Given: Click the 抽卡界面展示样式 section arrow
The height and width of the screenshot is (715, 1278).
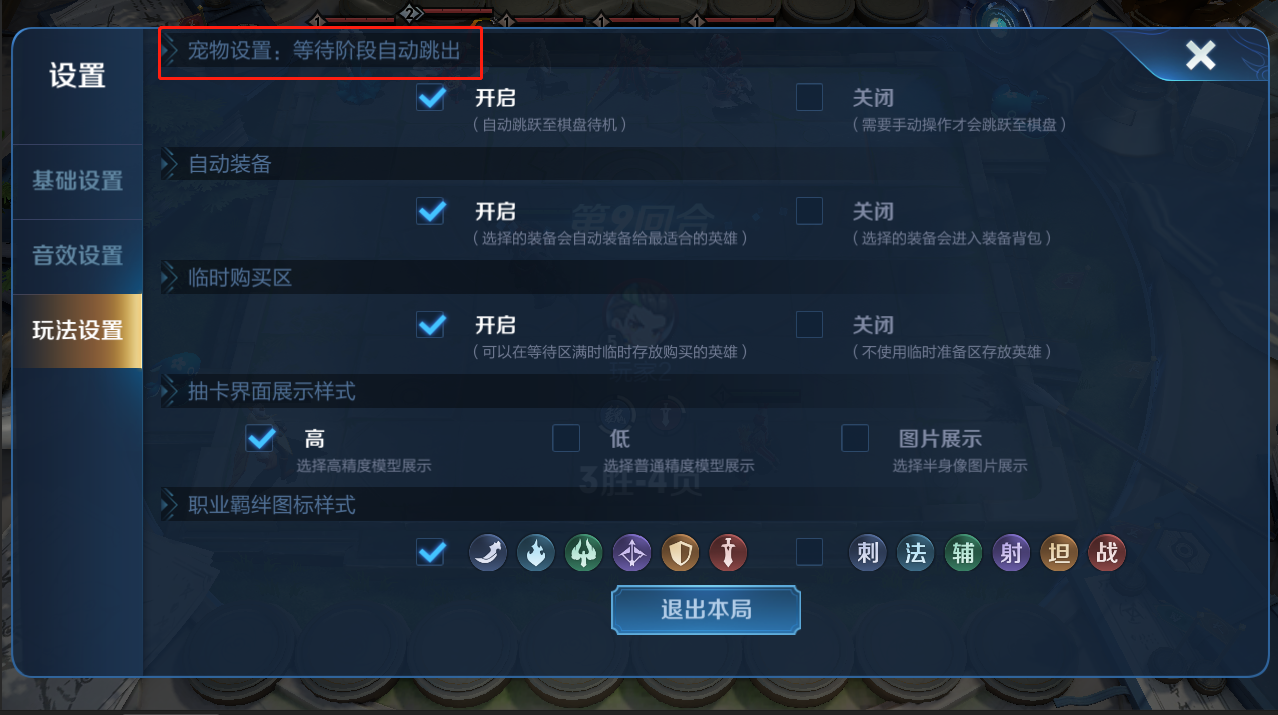Looking at the screenshot, I should point(170,391).
